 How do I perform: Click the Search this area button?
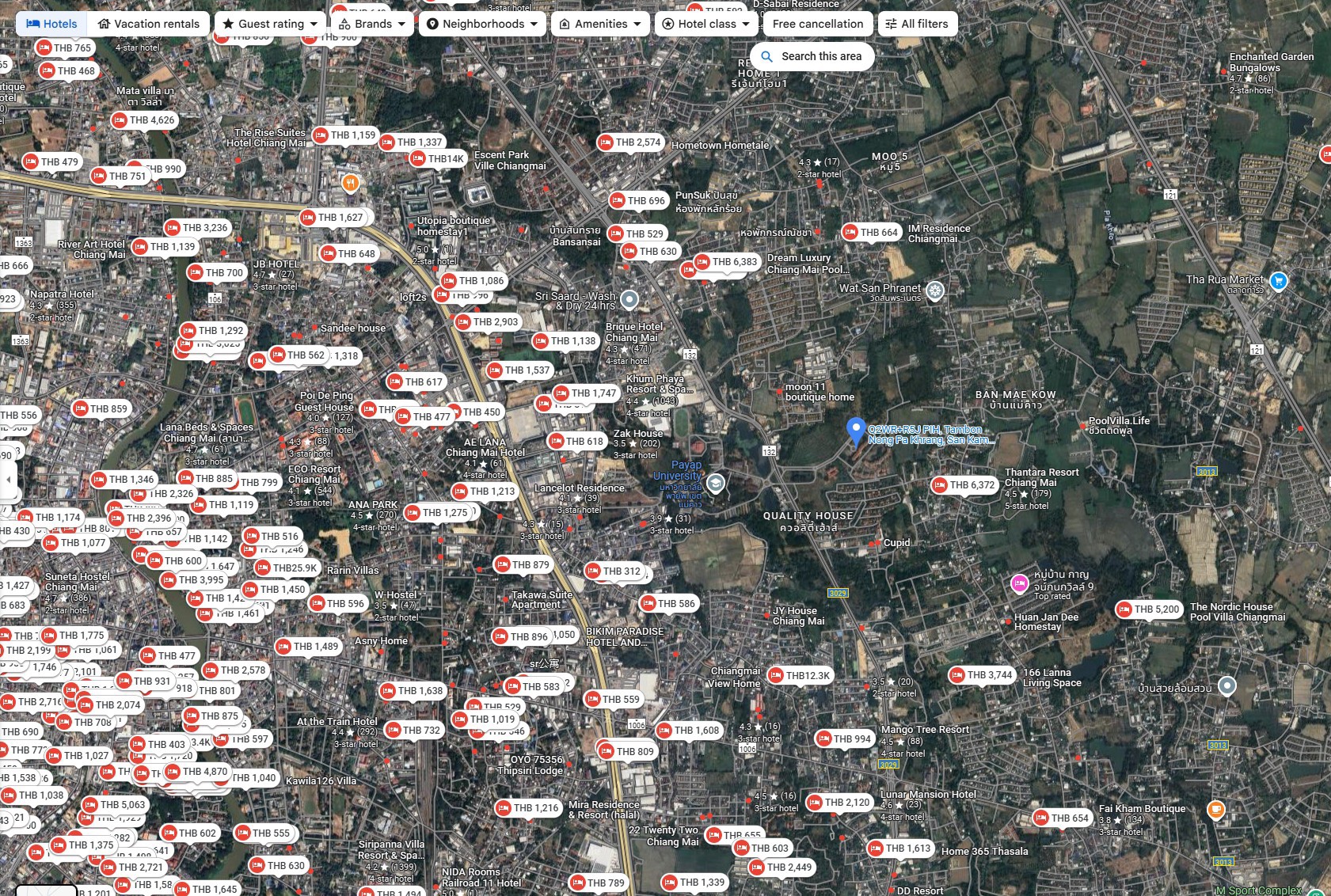click(812, 56)
